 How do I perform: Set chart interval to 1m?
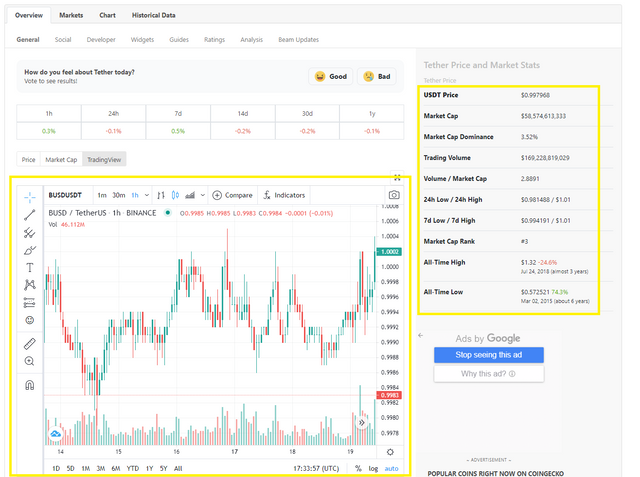pos(102,195)
